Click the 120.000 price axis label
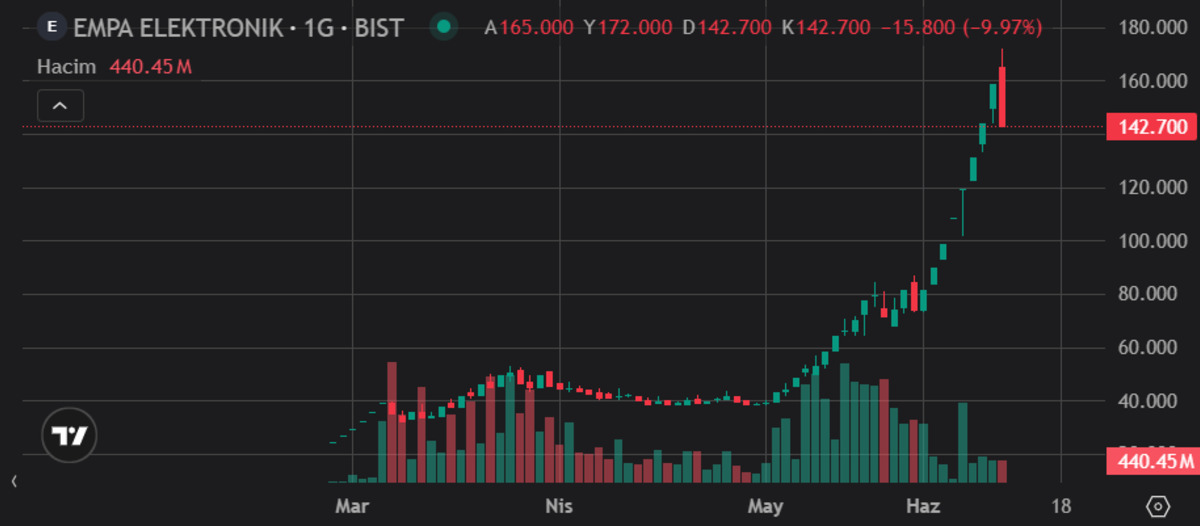The height and width of the screenshot is (526, 1200). [1152, 187]
